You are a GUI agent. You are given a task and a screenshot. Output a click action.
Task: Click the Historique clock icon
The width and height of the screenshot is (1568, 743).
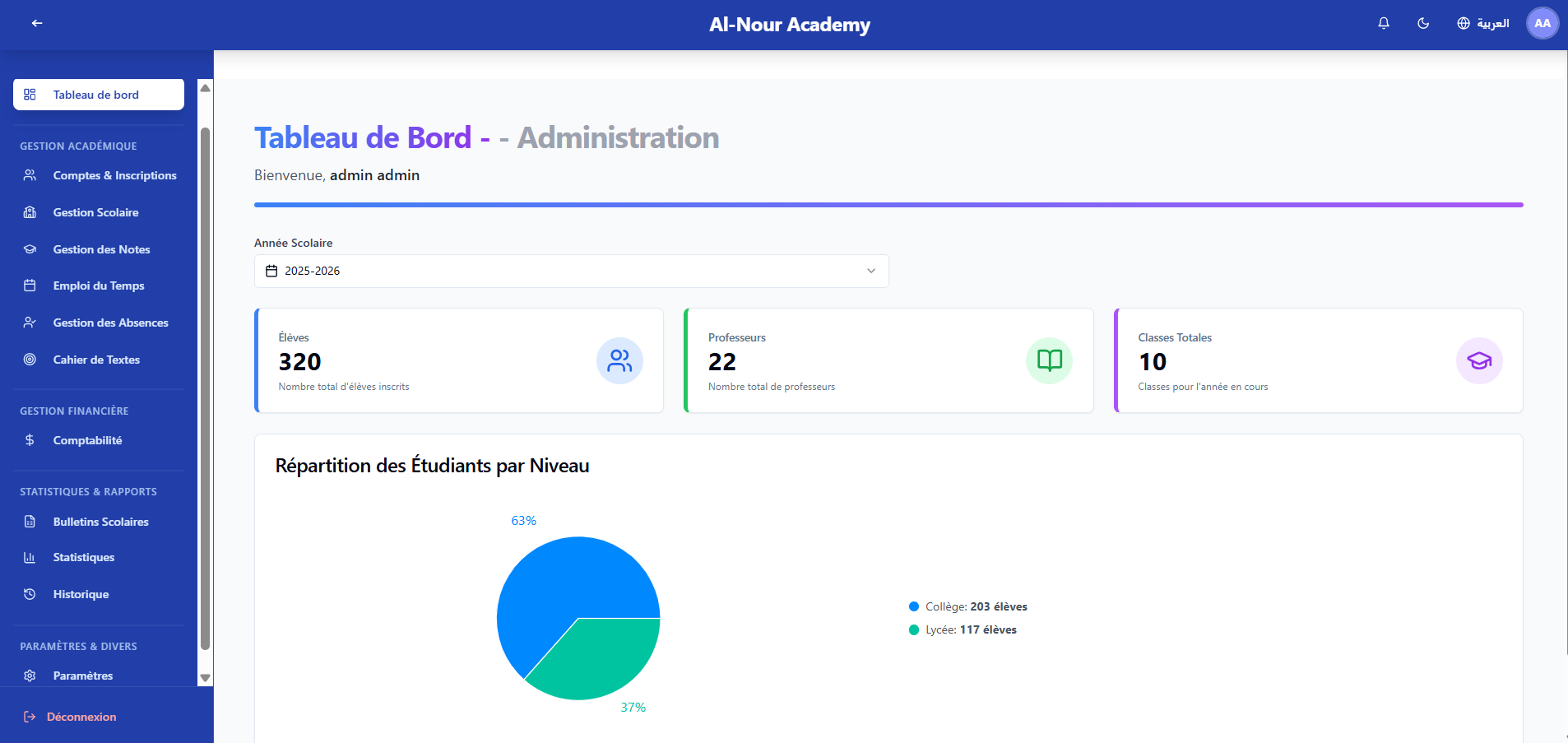(30, 594)
